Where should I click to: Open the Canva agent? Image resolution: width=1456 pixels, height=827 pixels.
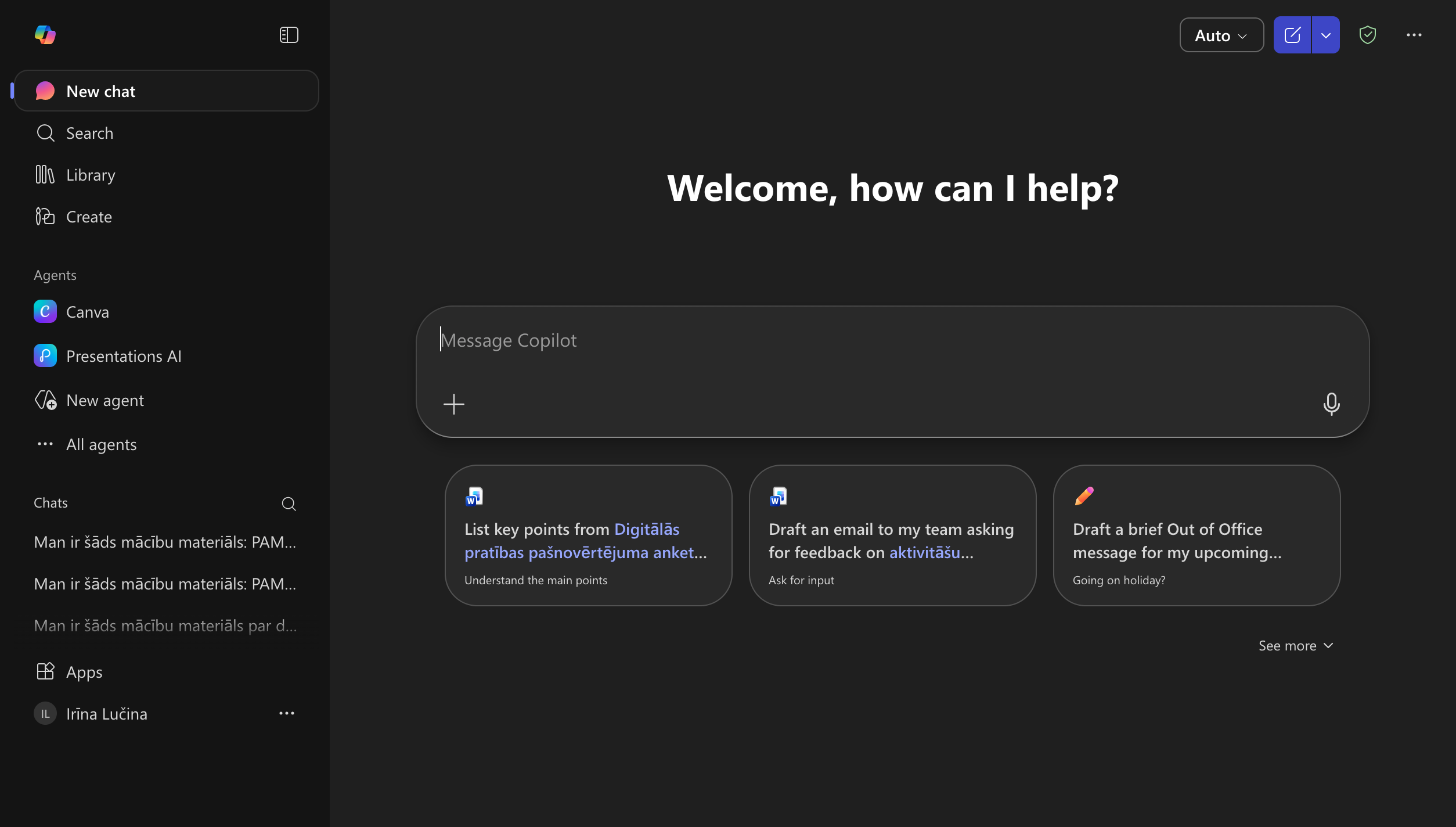[x=87, y=312]
